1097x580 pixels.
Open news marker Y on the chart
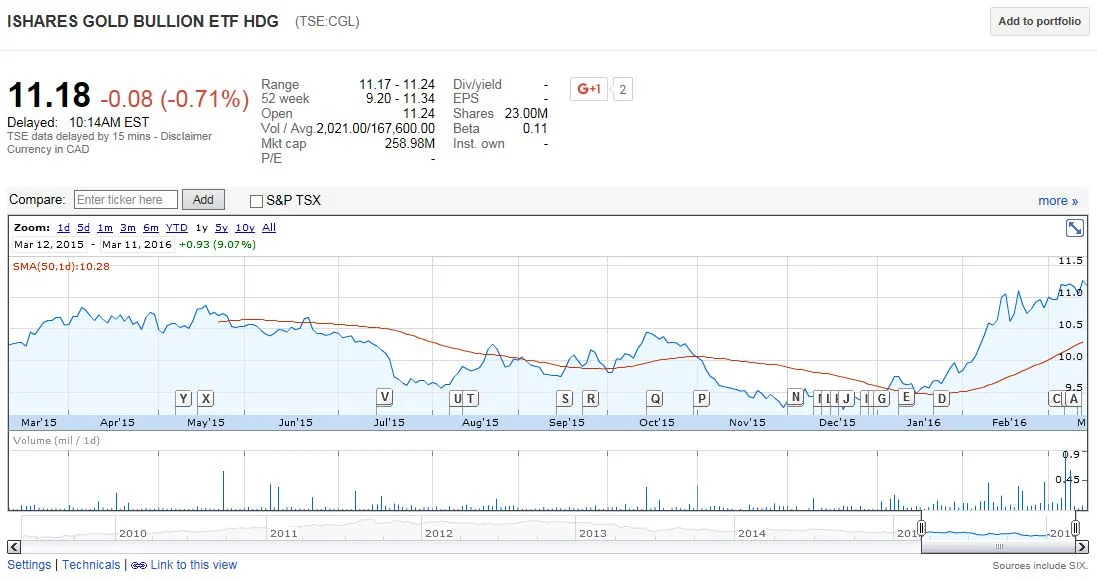[x=183, y=399]
